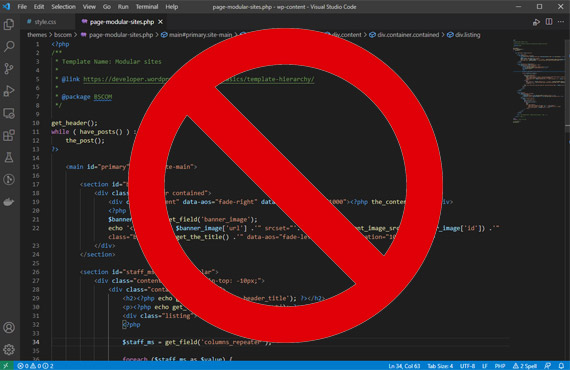Click the bscom breadcrumb segment
The image size is (570, 370).
tap(63, 35)
